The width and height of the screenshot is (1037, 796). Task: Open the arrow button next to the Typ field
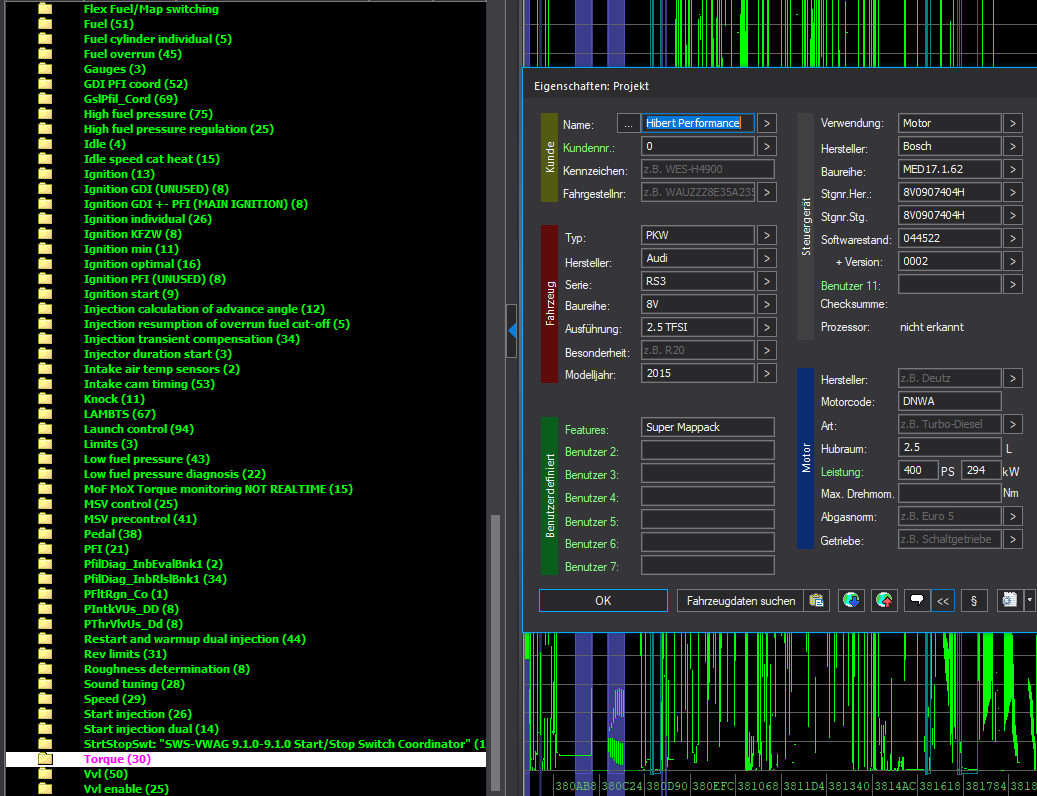[x=767, y=235]
